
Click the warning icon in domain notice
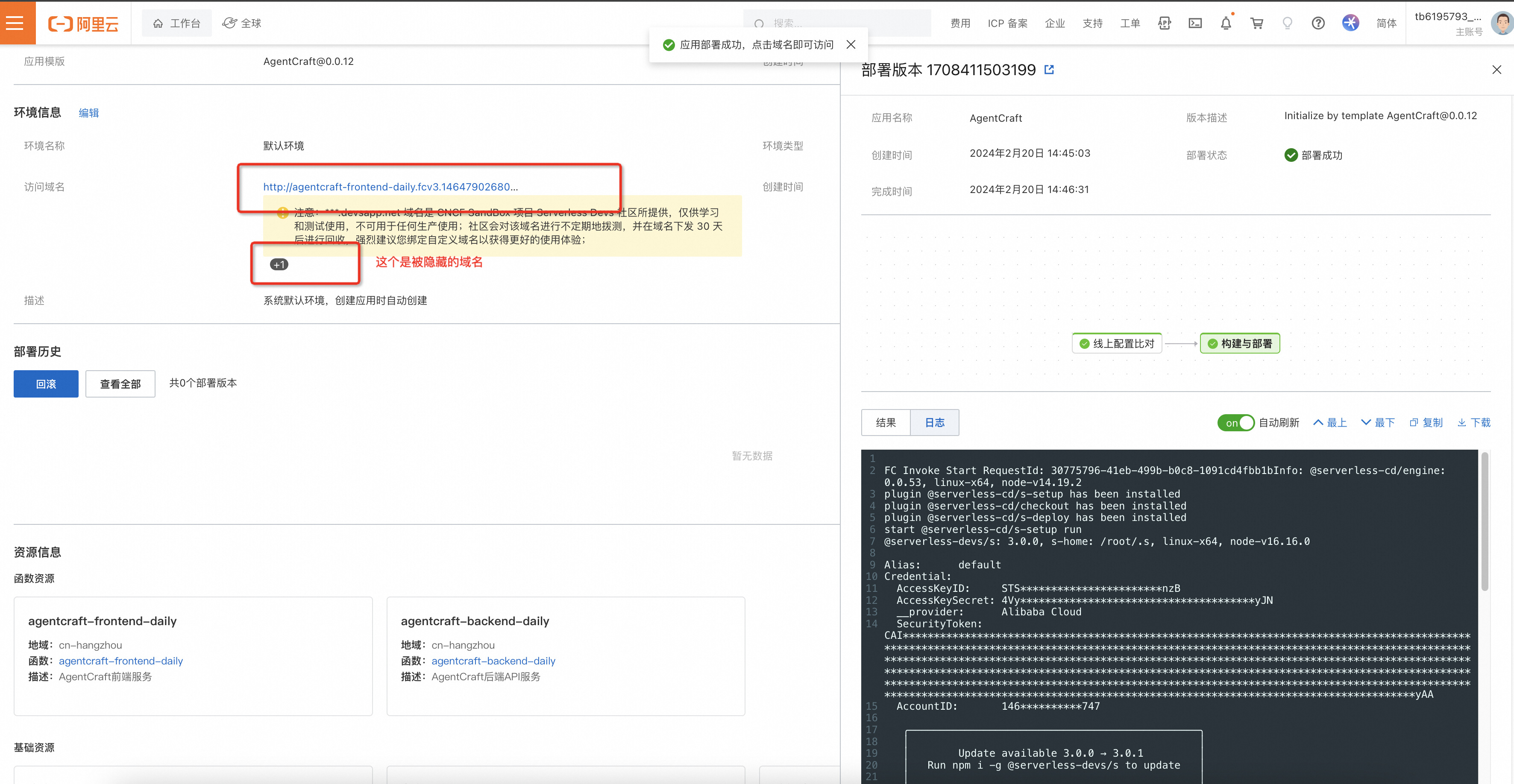(283, 213)
